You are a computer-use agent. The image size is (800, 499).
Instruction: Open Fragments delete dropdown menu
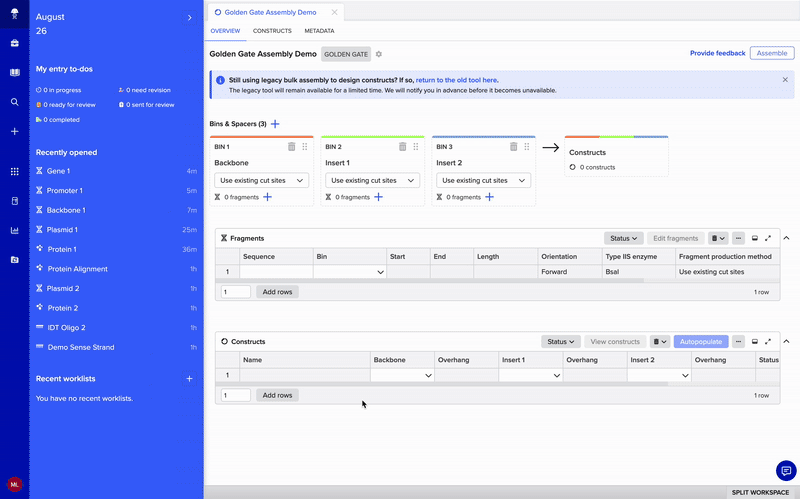[x=718, y=238]
